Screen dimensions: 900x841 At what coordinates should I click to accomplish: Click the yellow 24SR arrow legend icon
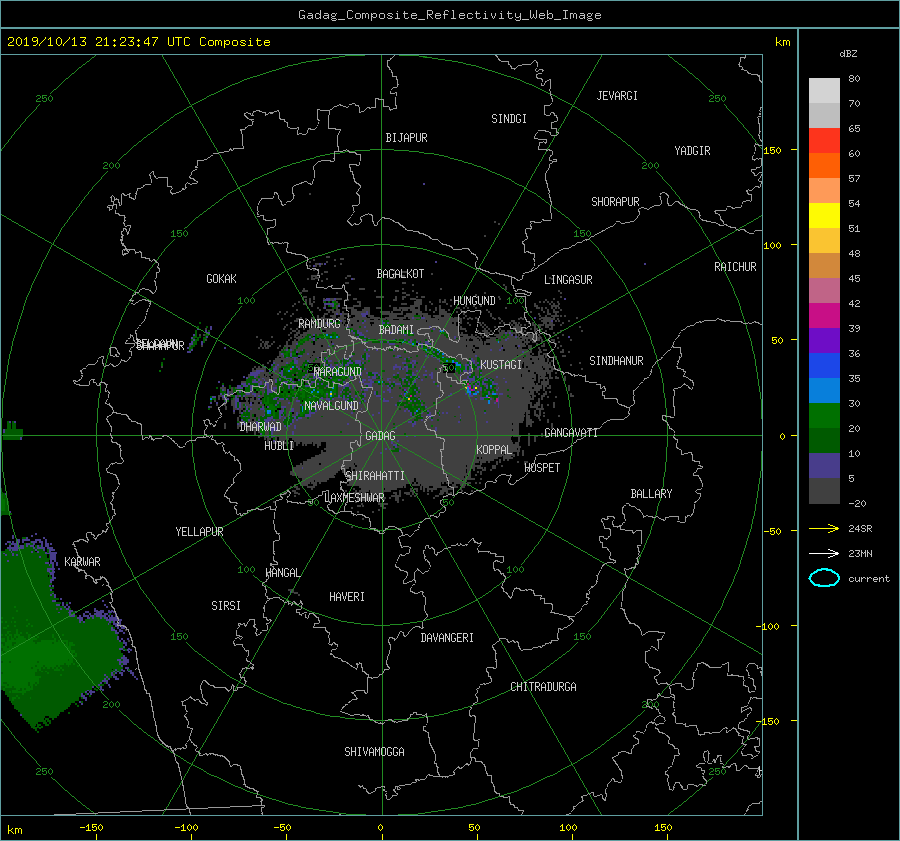coord(824,528)
